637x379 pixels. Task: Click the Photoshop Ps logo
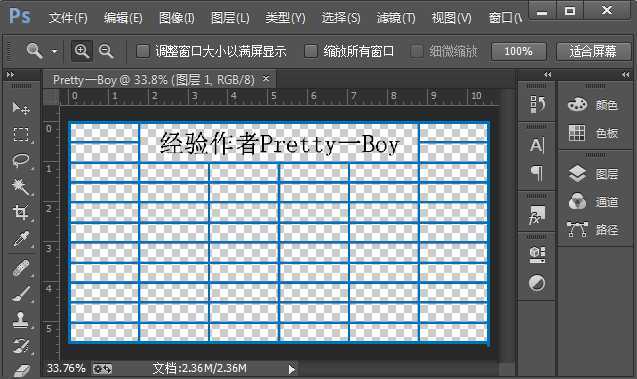click(x=20, y=17)
